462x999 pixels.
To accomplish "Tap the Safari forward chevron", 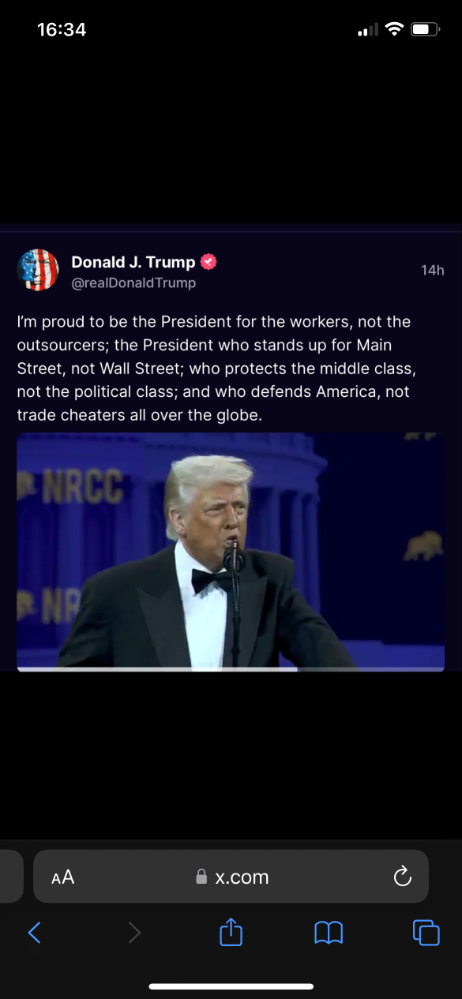I will click(134, 933).
